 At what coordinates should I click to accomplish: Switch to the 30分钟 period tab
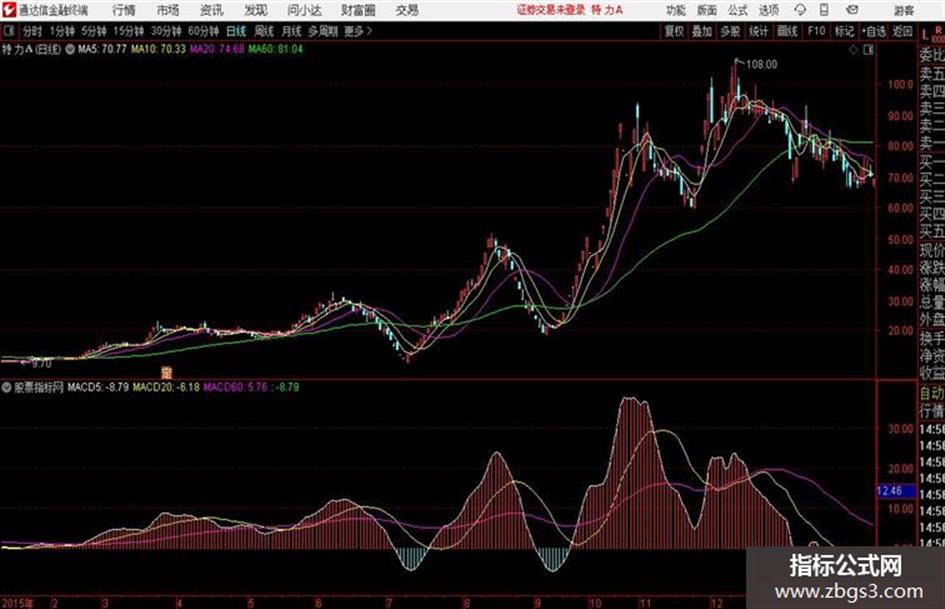point(166,31)
